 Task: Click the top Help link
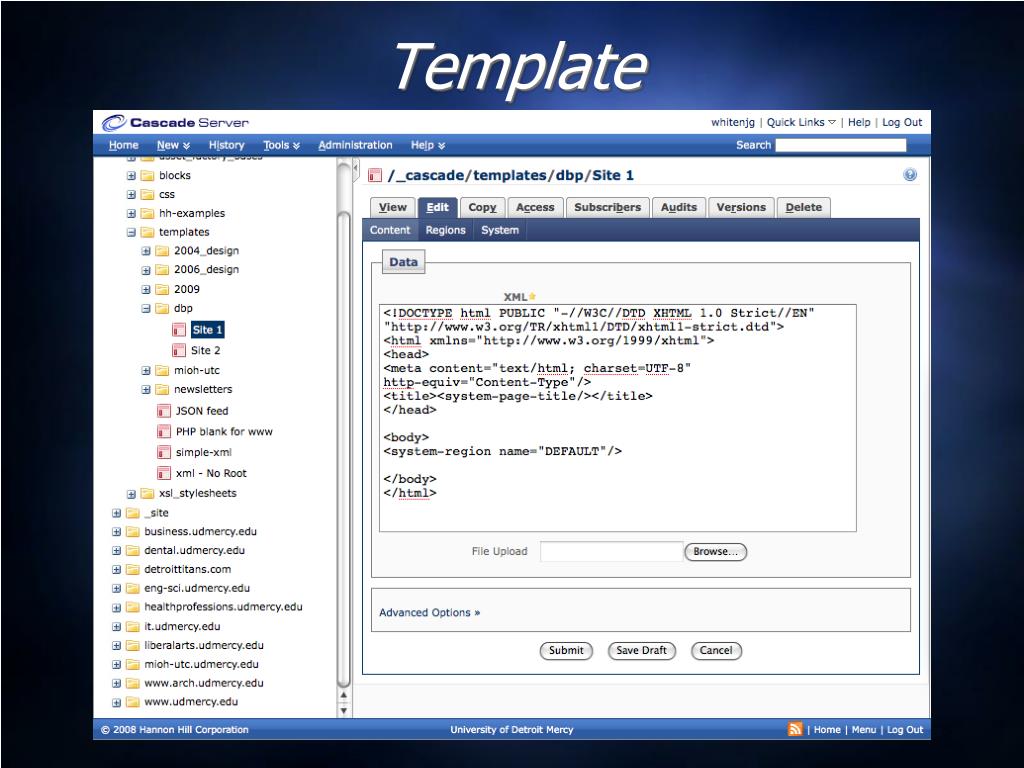pyautogui.click(x=859, y=122)
